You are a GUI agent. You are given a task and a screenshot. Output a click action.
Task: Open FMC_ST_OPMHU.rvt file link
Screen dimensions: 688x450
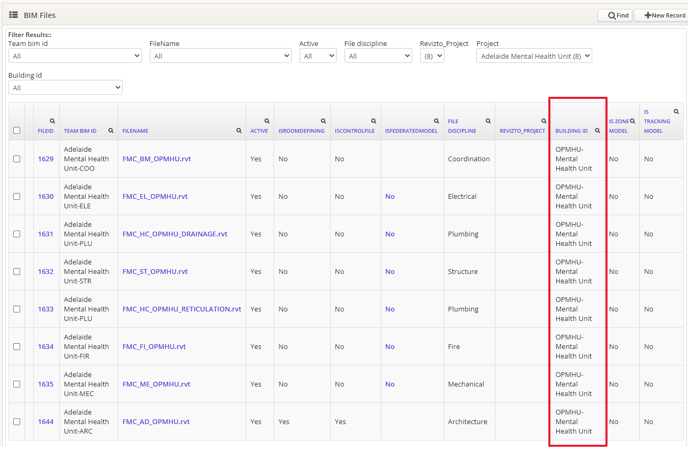(155, 271)
